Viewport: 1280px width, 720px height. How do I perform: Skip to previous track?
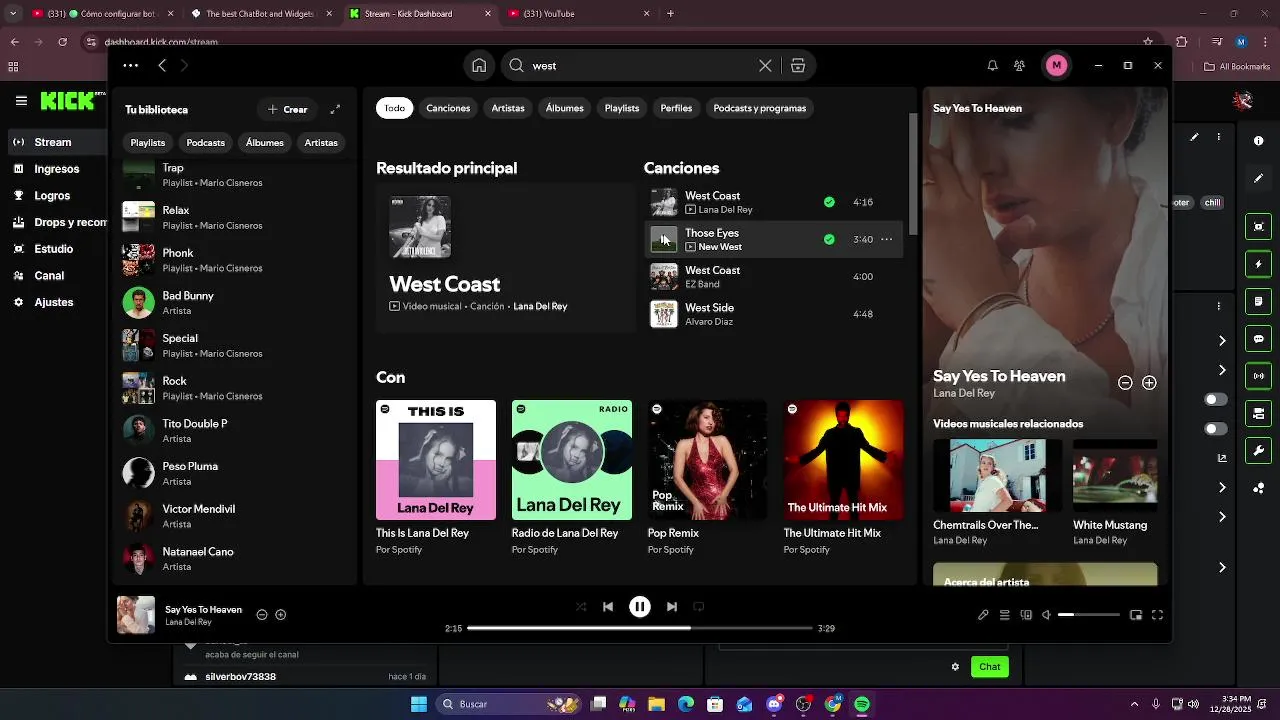click(x=608, y=607)
